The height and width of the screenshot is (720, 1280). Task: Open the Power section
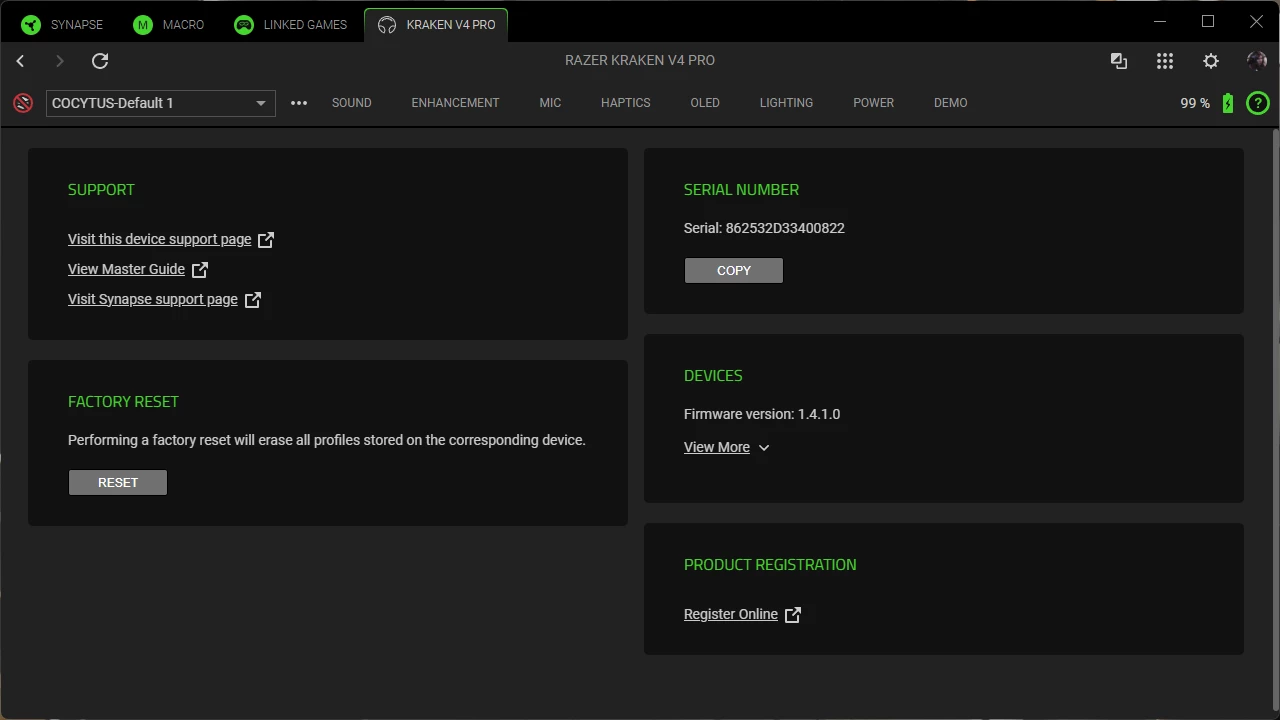(x=874, y=103)
